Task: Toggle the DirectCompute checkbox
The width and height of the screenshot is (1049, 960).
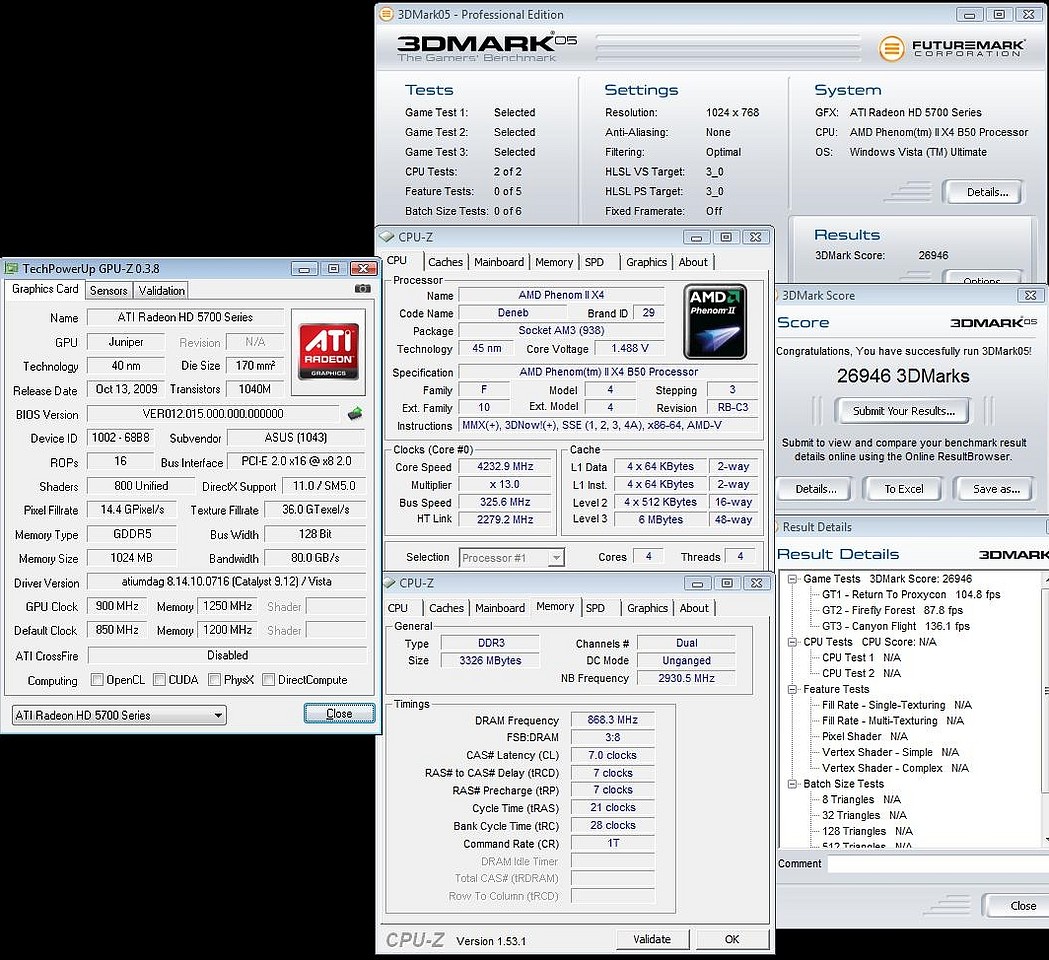Action: 268,680
